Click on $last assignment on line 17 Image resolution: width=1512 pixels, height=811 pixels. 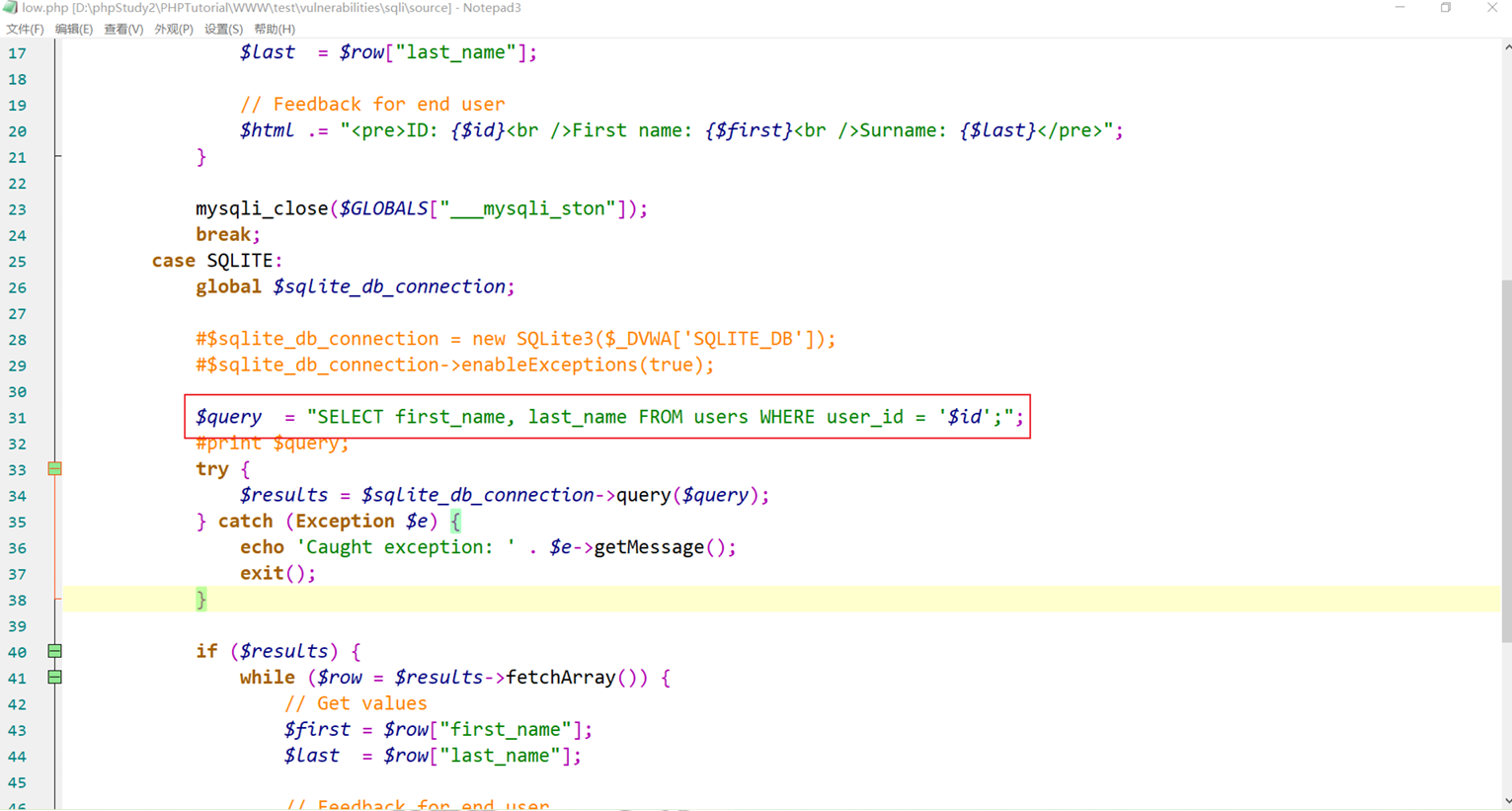(388, 52)
